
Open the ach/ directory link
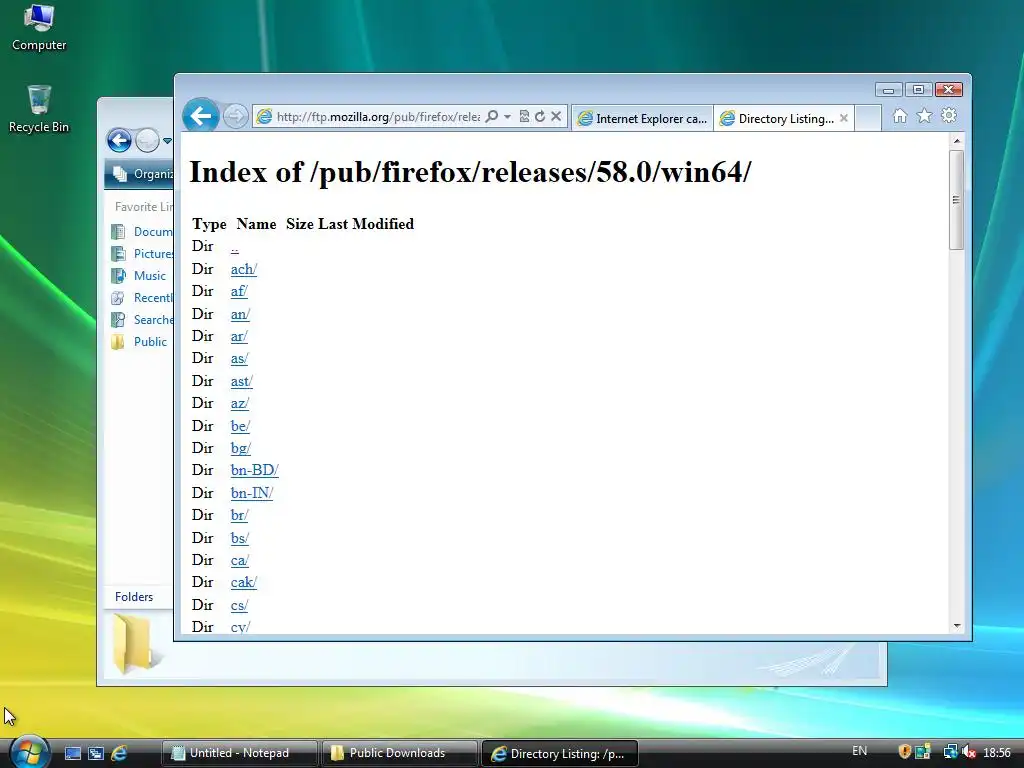click(244, 269)
